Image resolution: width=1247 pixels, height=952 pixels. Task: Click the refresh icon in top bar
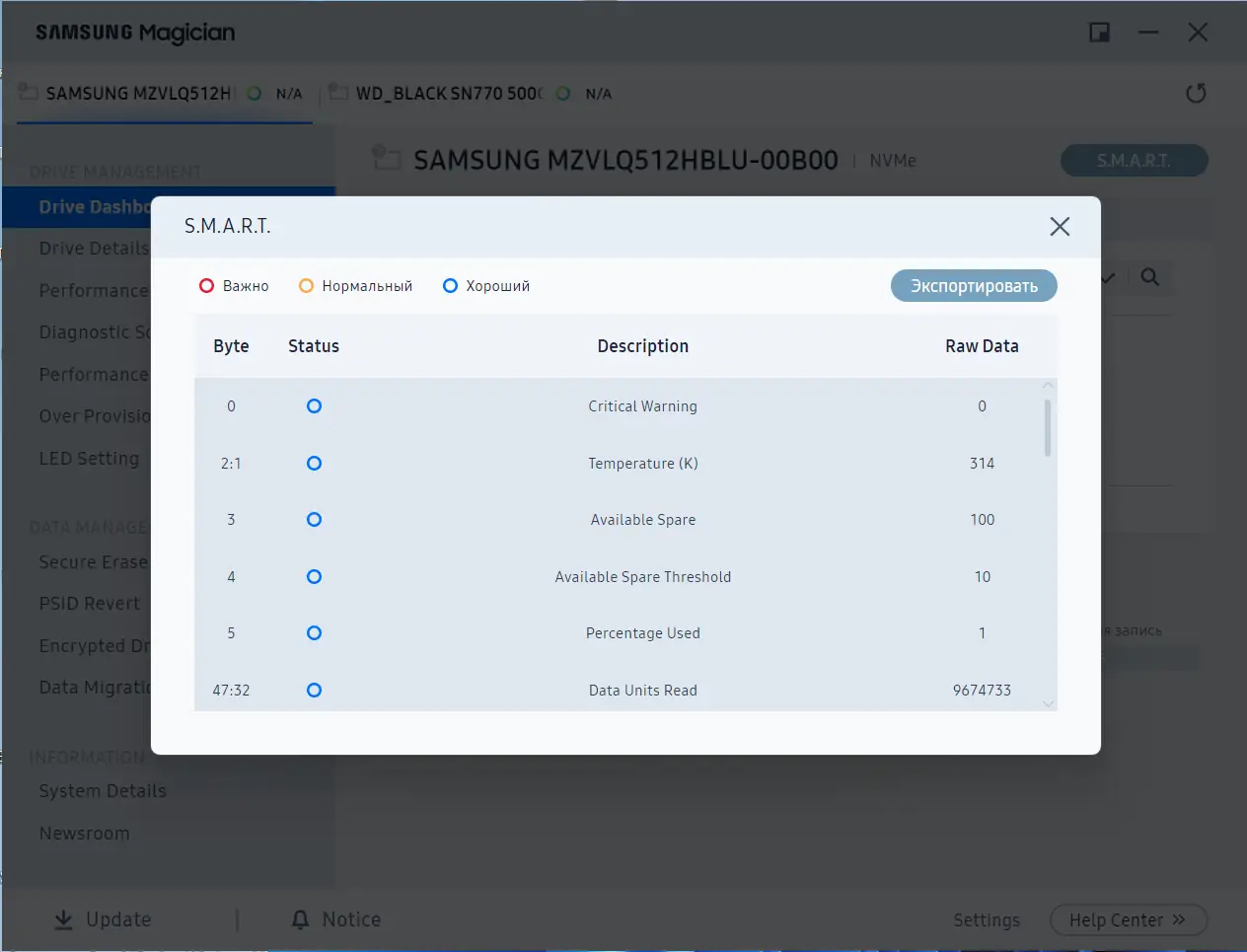click(1196, 94)
